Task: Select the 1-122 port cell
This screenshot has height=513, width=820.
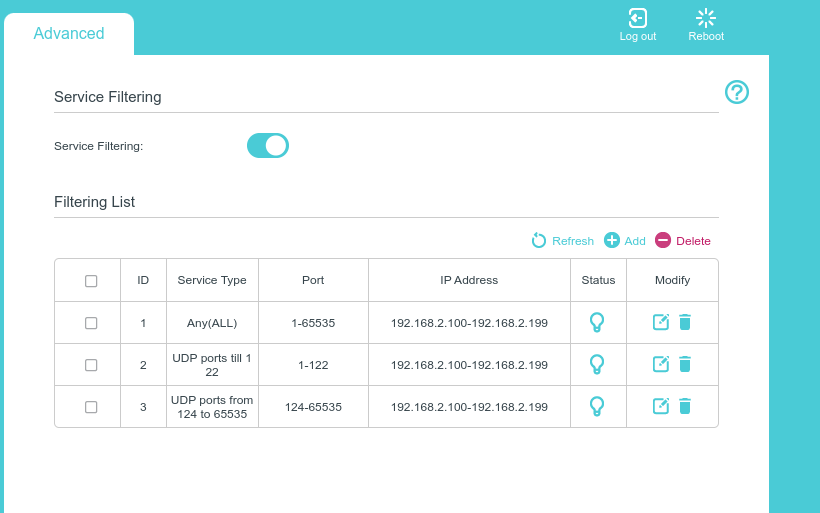Action: pyautogui.click(x=313, y=365)
